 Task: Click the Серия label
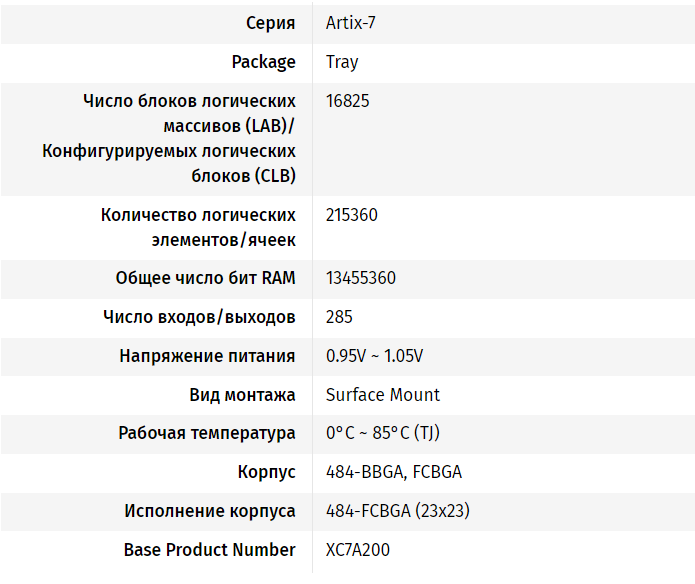click(x=270, y=23)
